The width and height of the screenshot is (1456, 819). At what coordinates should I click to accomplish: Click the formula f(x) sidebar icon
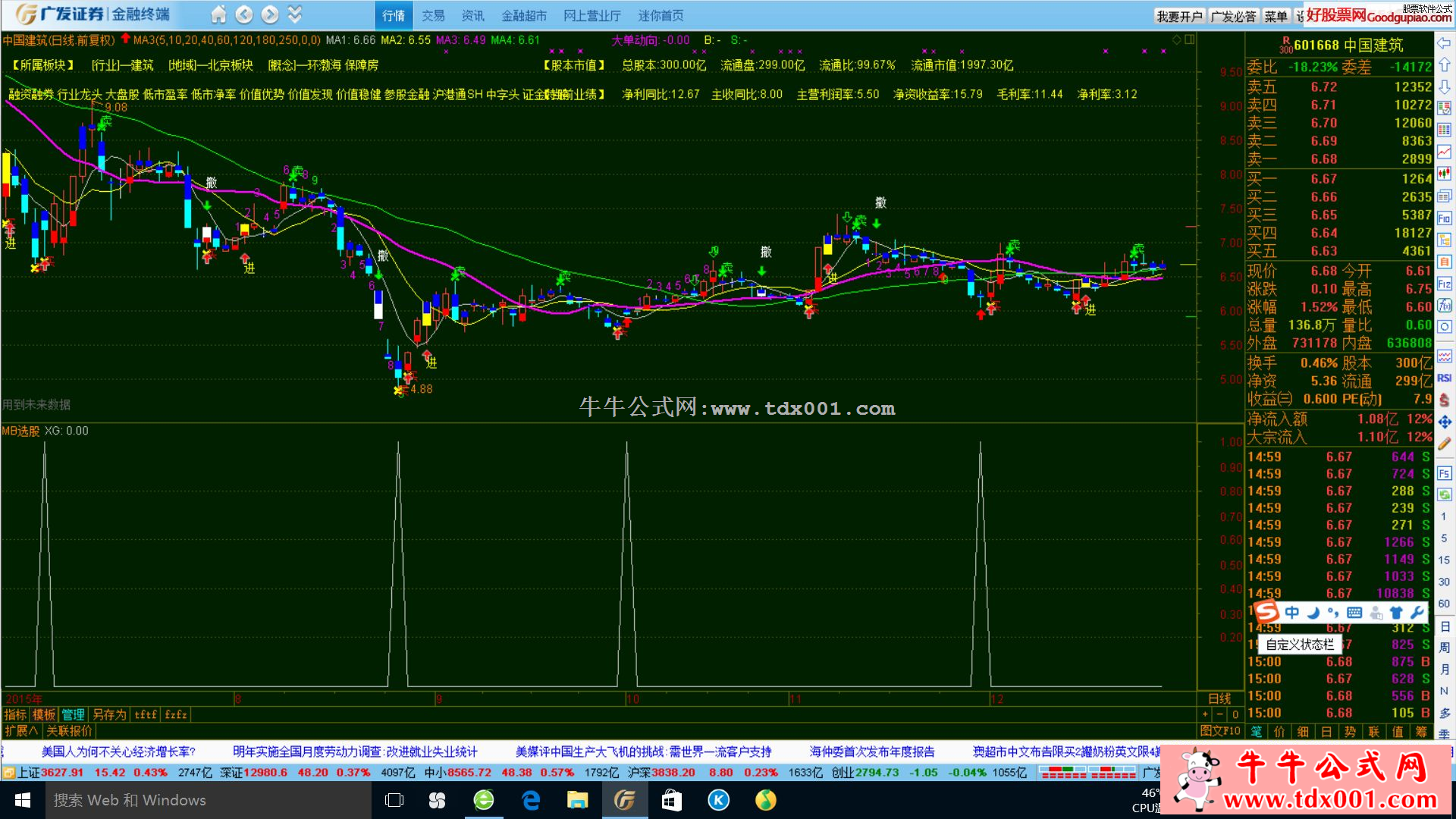tap(1444, 306)
